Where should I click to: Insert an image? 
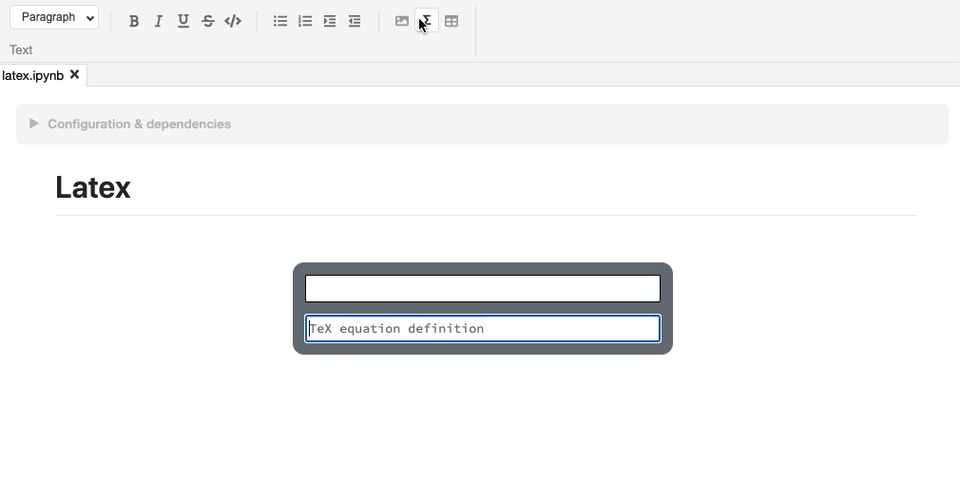point(402,21)
